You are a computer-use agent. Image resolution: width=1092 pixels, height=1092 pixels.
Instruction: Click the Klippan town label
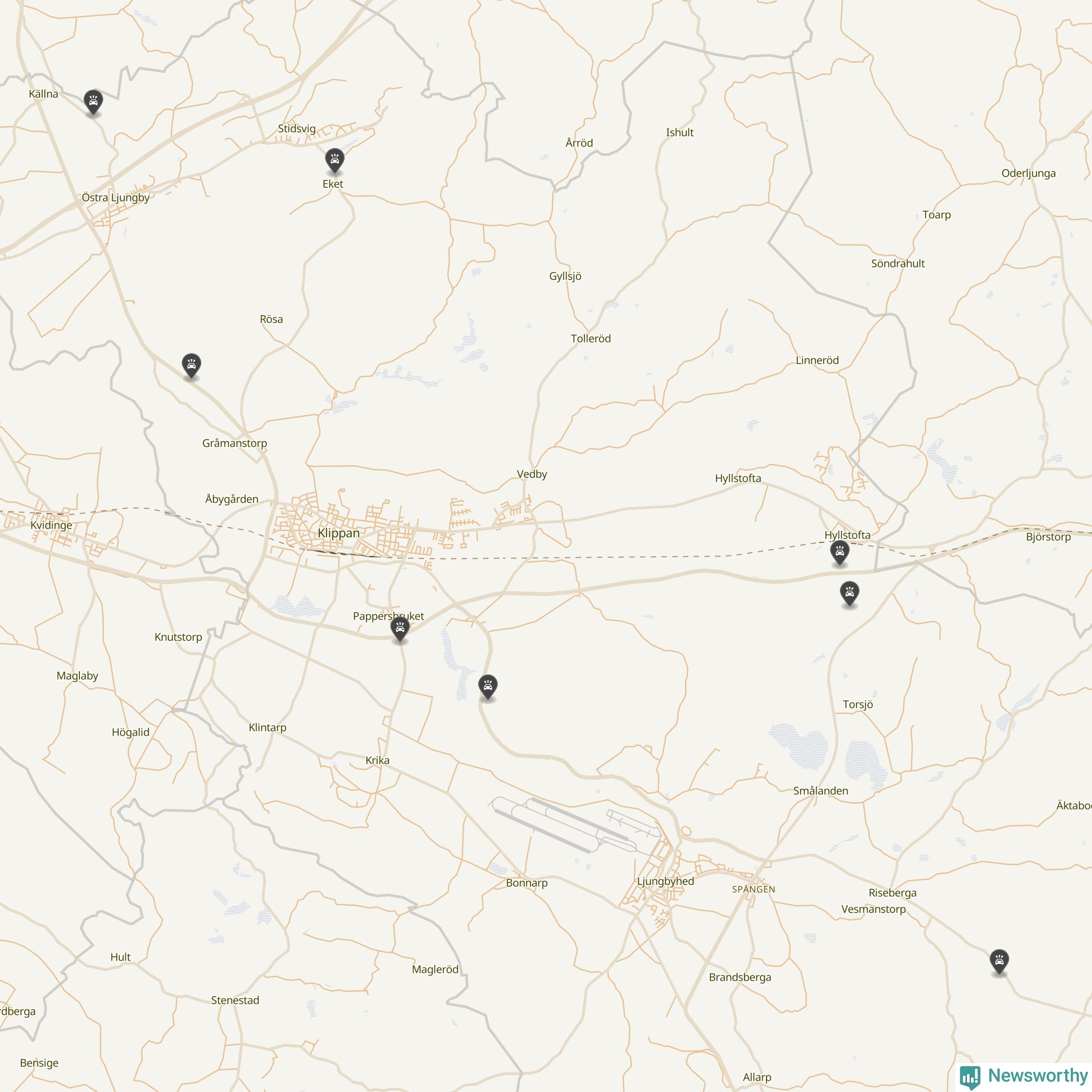(339, 533)
